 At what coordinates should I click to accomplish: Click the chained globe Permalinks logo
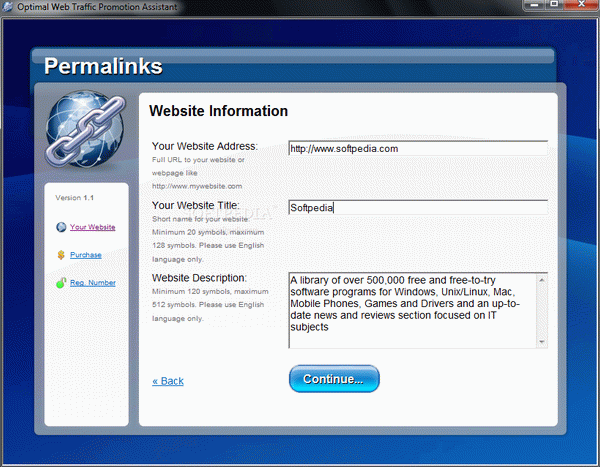click(x=85, y=129)
